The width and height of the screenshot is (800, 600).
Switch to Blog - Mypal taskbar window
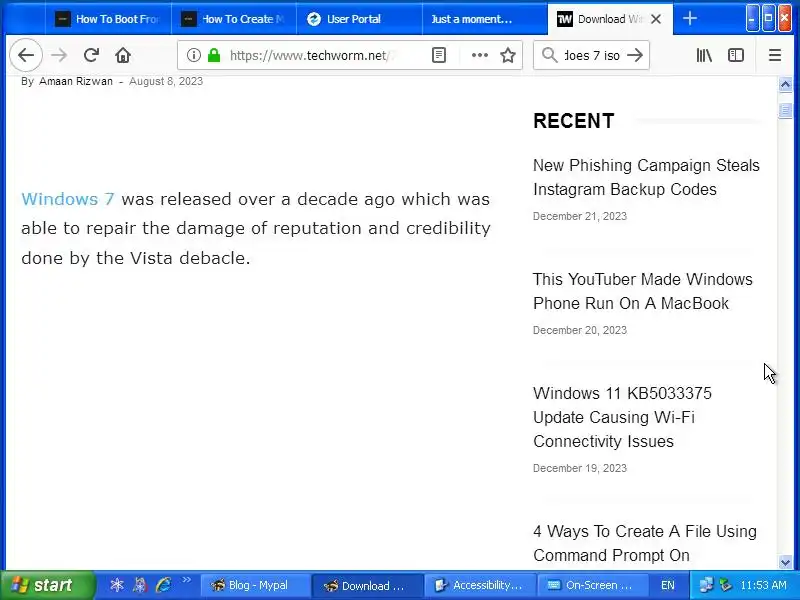click(256, 585)
